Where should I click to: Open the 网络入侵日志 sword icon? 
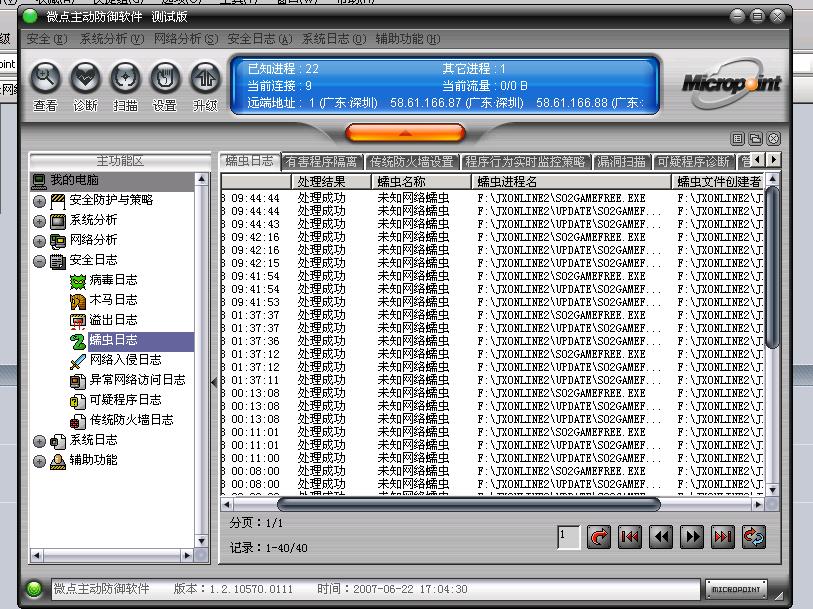click(78, 361)
